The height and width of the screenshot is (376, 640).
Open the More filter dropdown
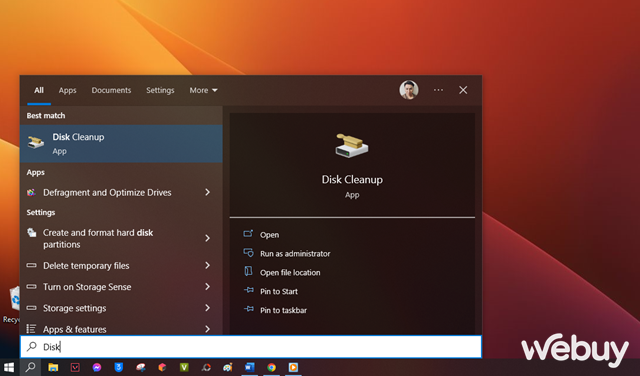203,90
